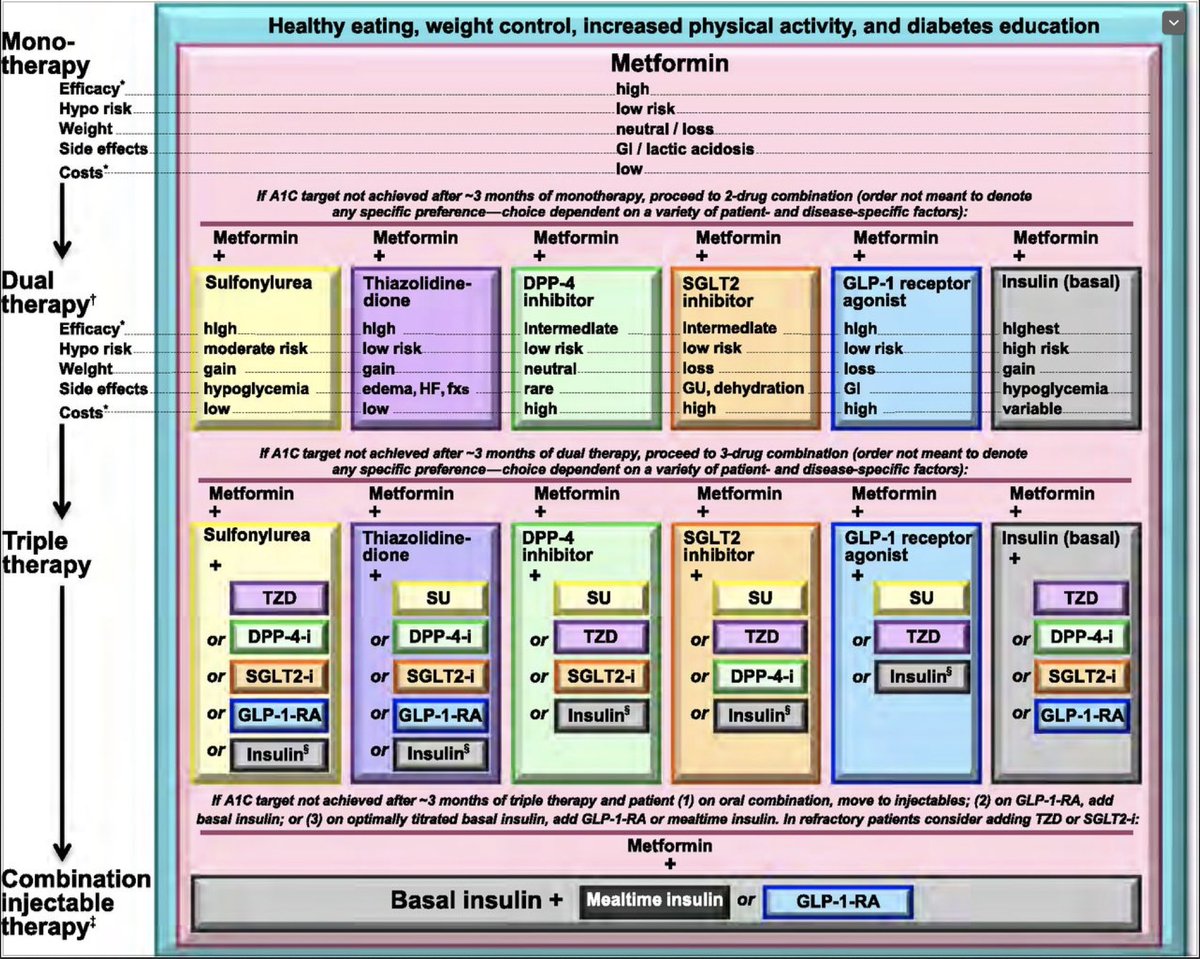The image size is (1200, 959).
Task: Click the TZD box in triple Sulfonylurea column
Action: coord(278,598)
